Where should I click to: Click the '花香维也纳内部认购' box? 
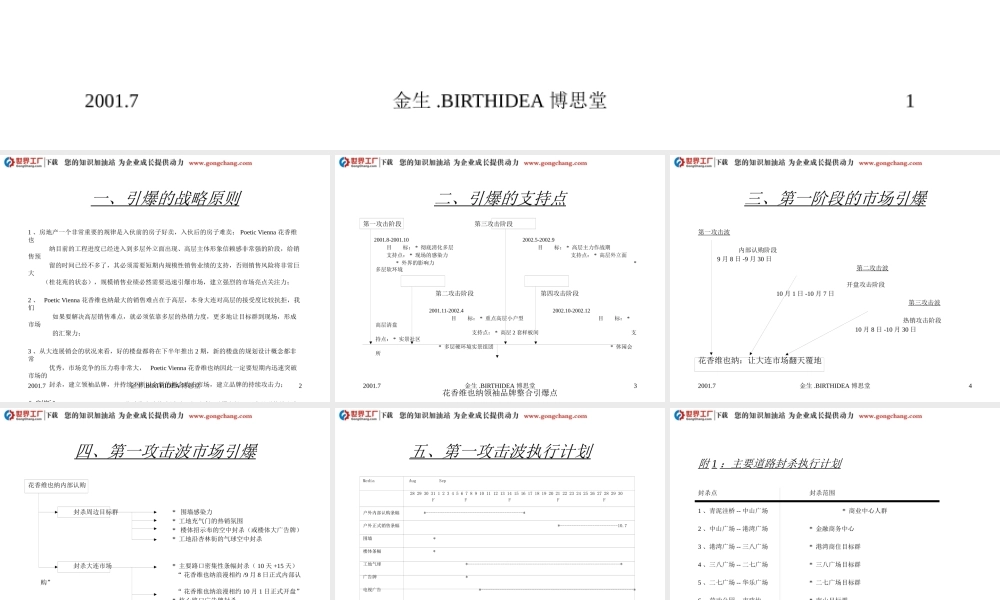coord(57,485)
